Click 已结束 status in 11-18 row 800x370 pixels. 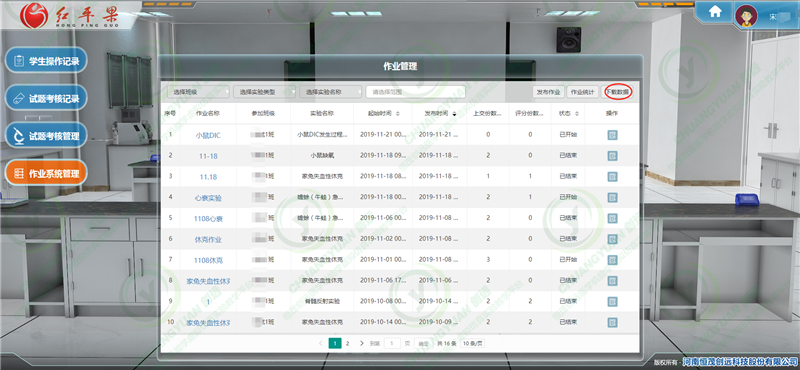click(568, 155)
